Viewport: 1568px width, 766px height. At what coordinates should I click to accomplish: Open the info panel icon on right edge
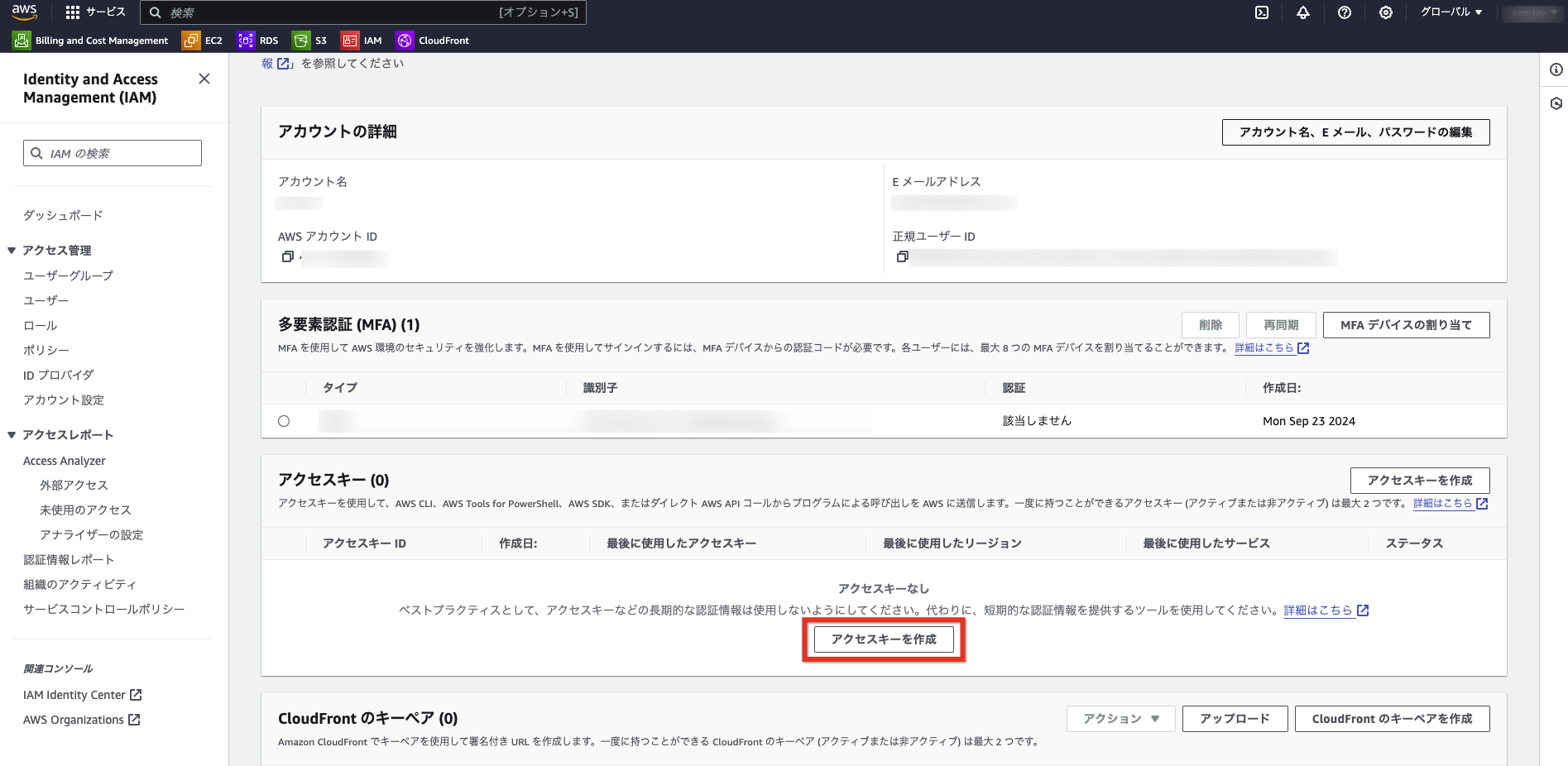(1556, 69)
